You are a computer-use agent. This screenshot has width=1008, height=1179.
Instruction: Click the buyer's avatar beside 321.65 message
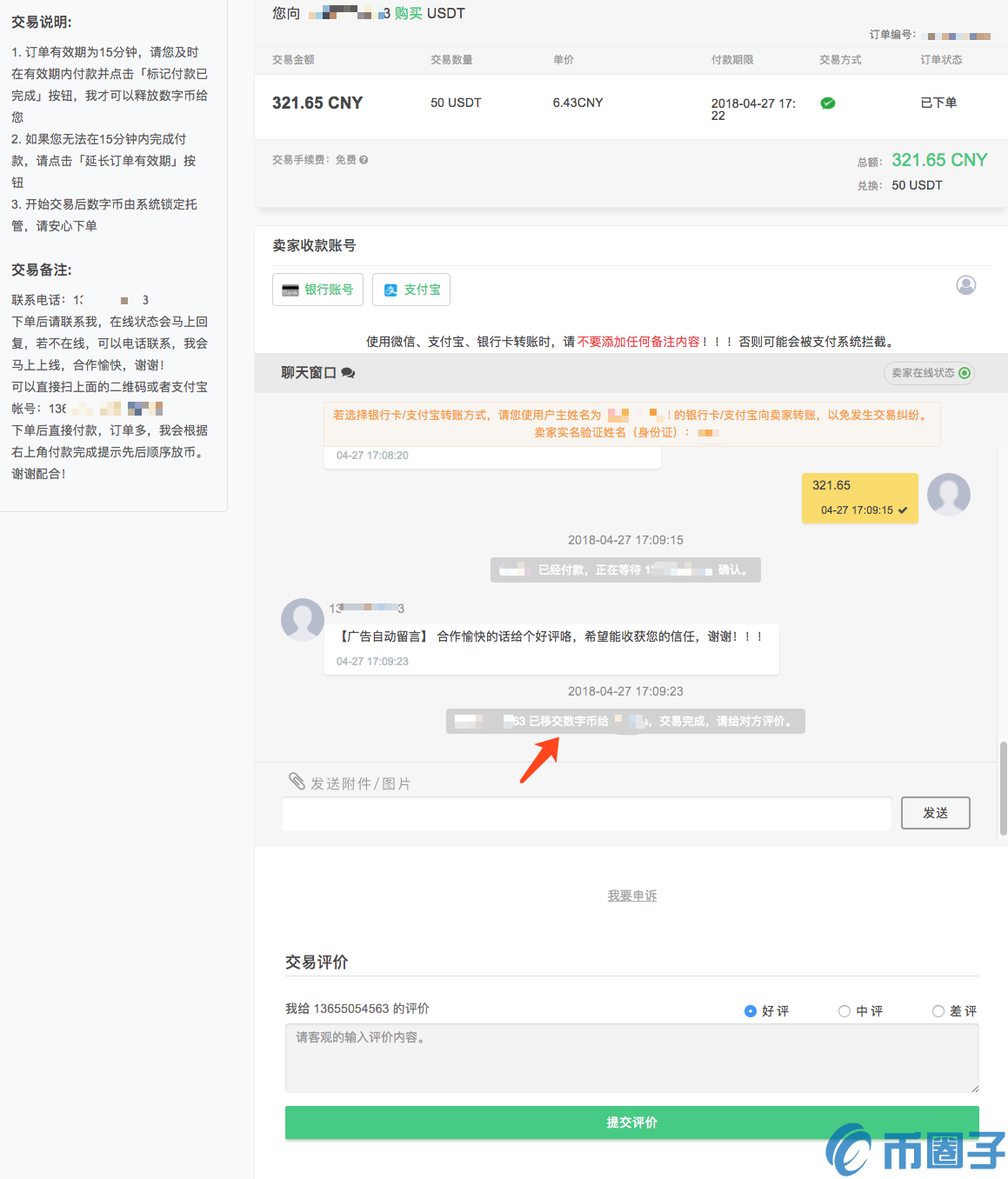point(948,495)
